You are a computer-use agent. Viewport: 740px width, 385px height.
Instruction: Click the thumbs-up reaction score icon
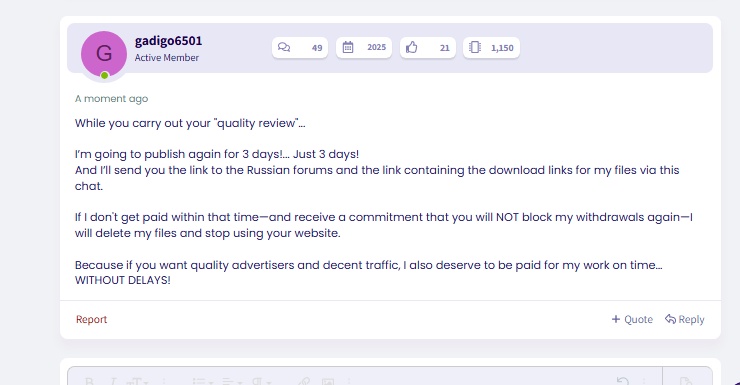coord(412,47)
